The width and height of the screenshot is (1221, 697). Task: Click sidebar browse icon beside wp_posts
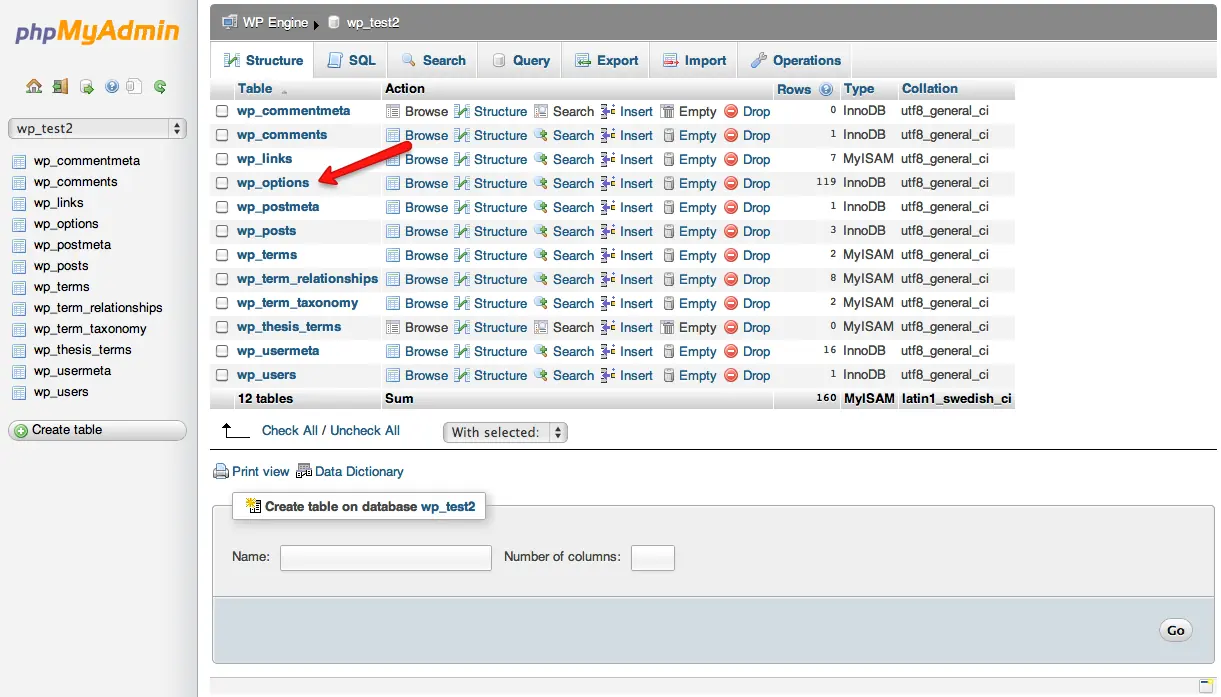[18, 266]
